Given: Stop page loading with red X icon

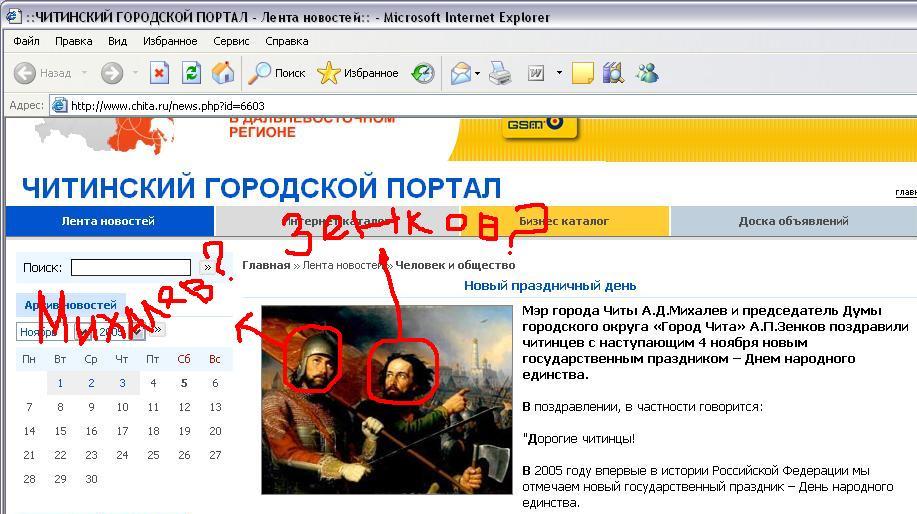Looking at the screenshot, I should [159, 73].
